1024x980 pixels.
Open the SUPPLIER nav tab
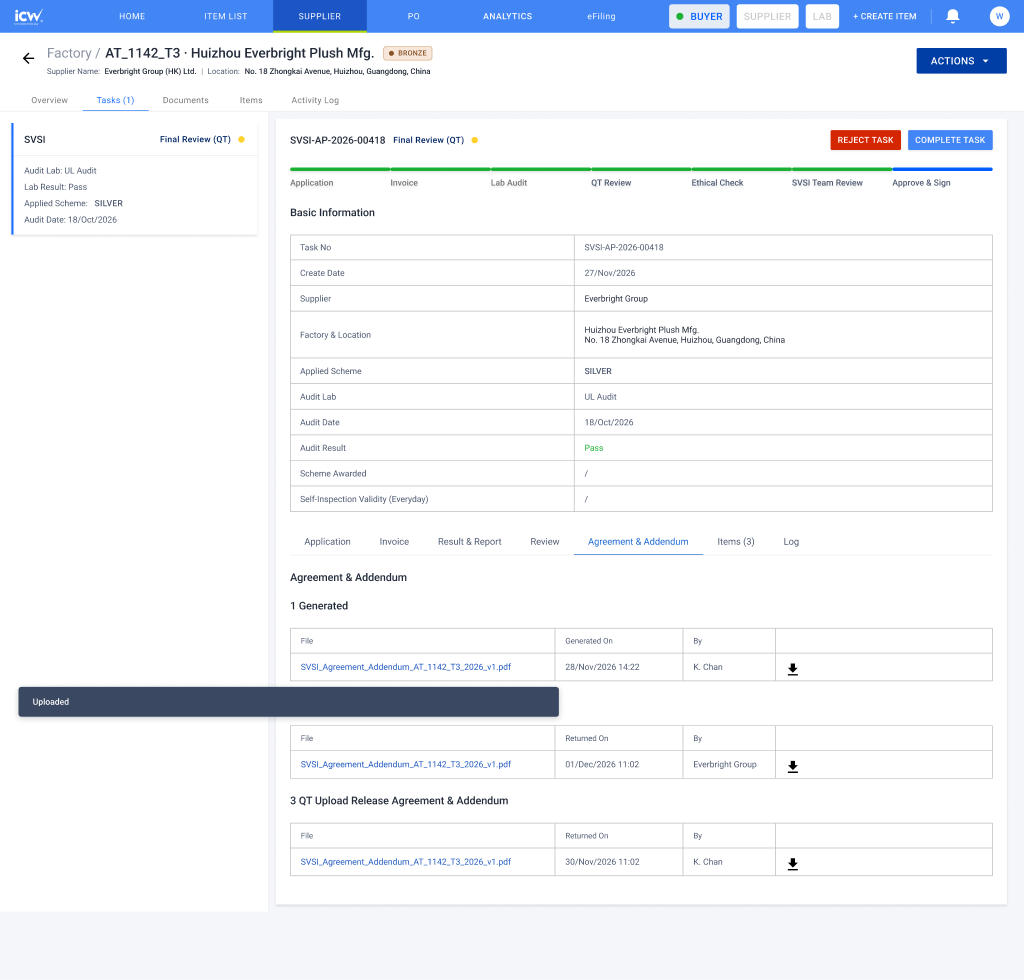(x=319, y=16)
